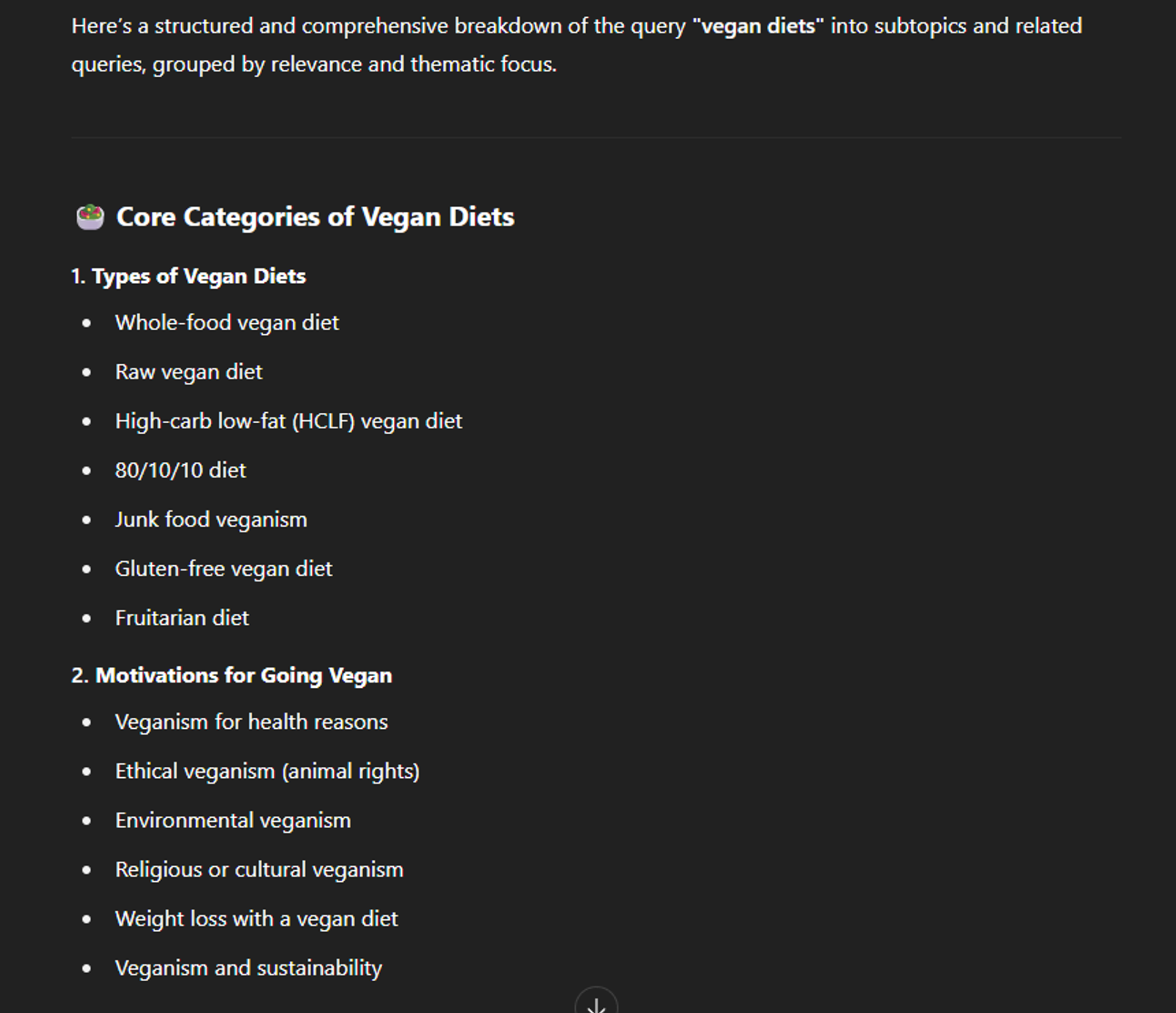The height and width of the screenshot is (1013, 1176).
Task: Click the Environmental veganism bullet
Action: (x=233, y=821)
